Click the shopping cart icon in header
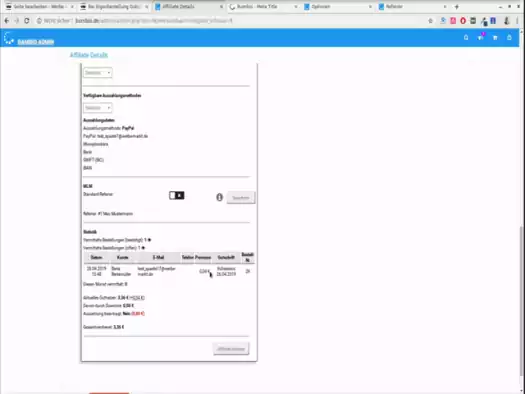 (495, 37)
